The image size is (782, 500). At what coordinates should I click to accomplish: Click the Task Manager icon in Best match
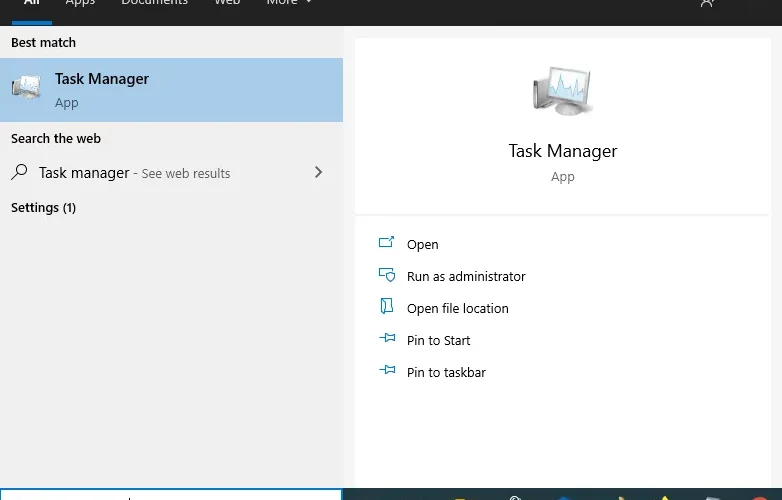pos(26,88)
